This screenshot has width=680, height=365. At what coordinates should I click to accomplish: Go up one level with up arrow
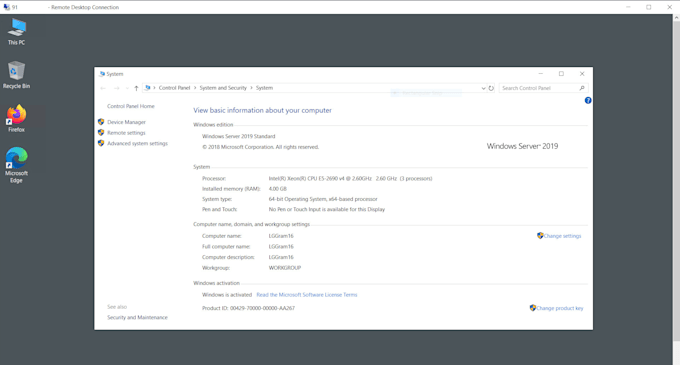pos(136,88)
